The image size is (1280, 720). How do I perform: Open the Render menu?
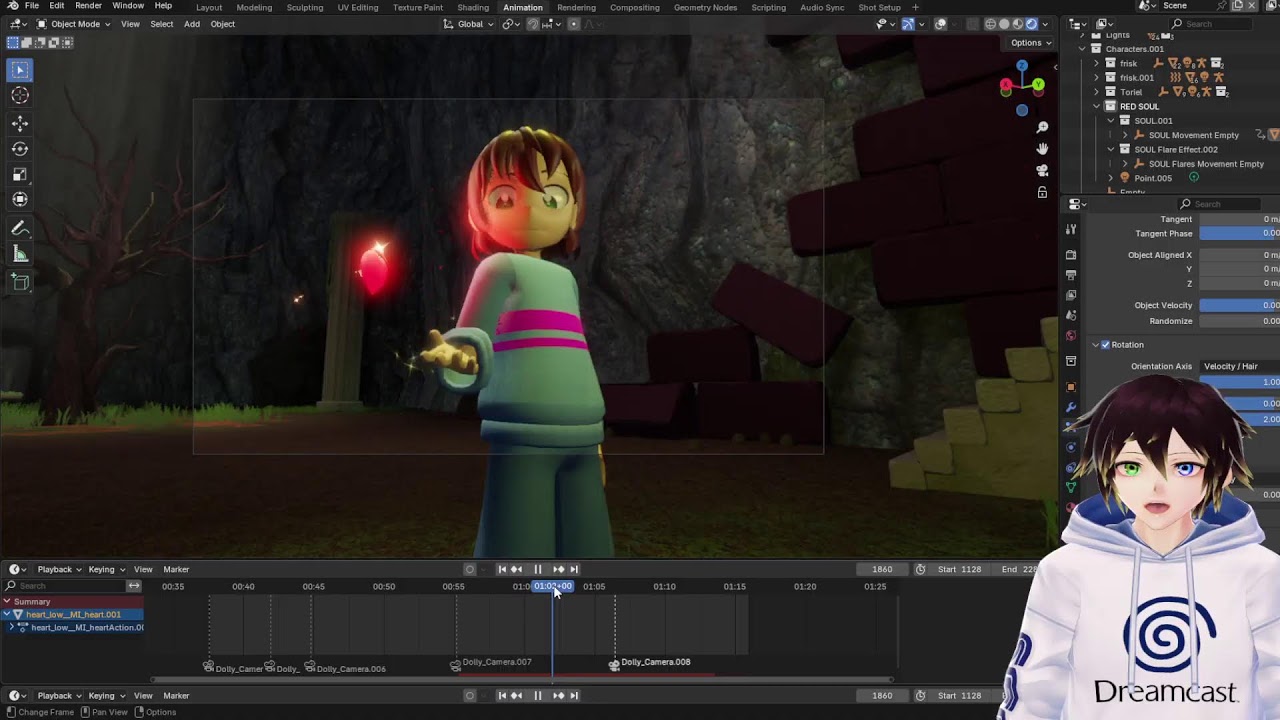88,6
